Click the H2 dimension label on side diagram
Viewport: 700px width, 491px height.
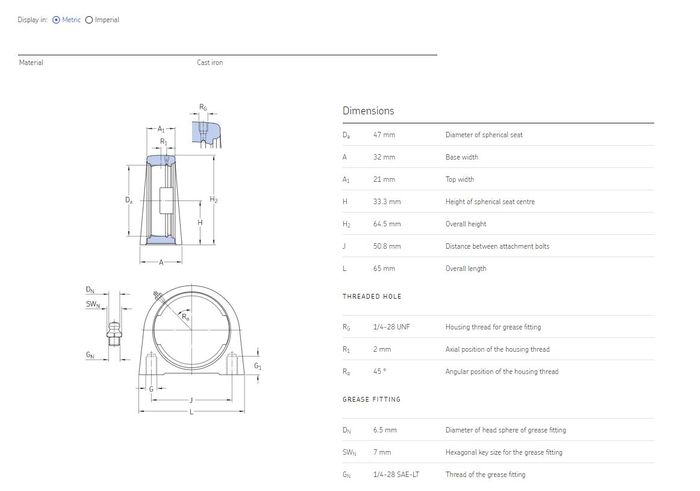tap(213, 199)
